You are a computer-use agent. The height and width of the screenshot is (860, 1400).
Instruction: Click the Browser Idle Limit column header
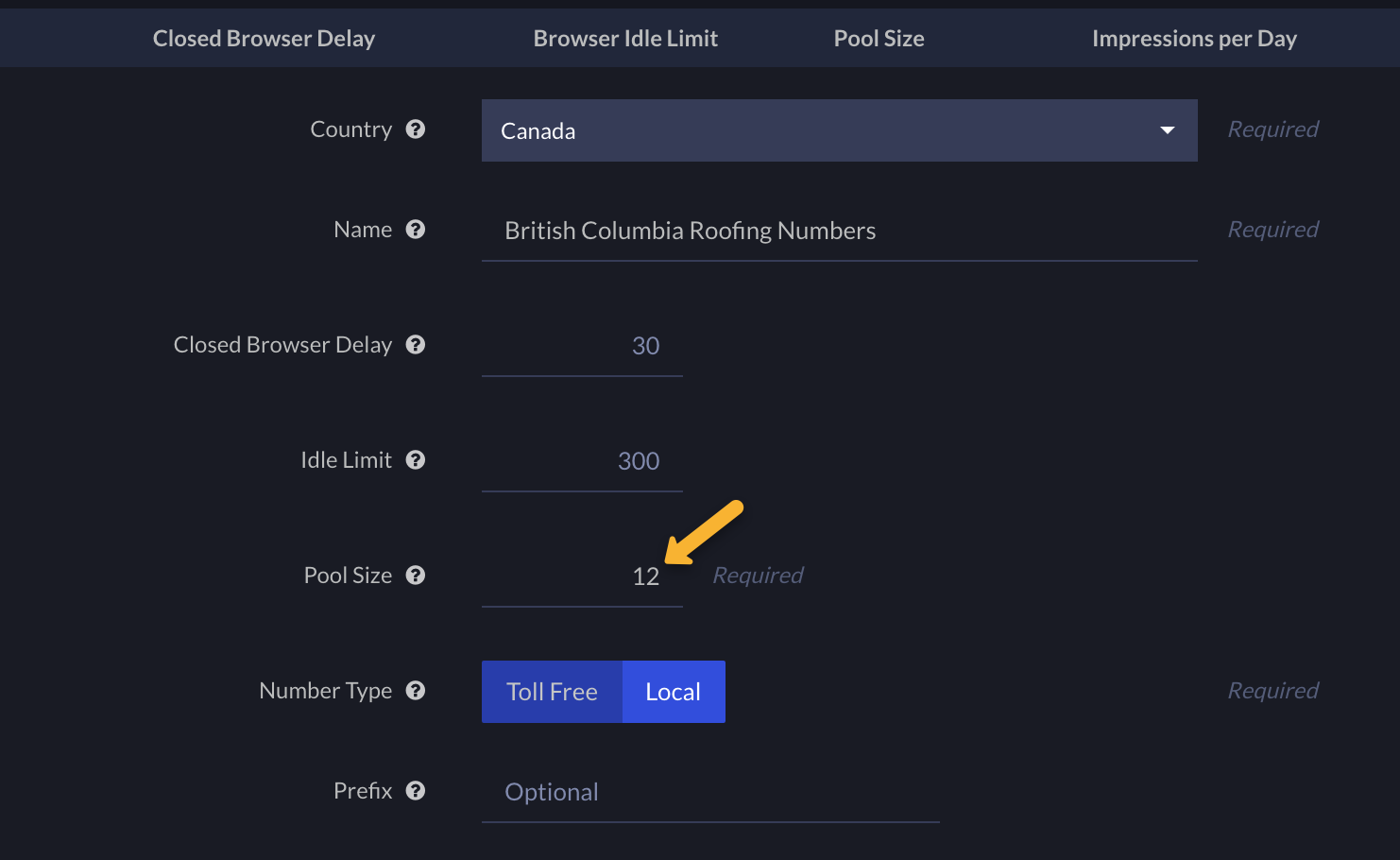tap(625, 39)
